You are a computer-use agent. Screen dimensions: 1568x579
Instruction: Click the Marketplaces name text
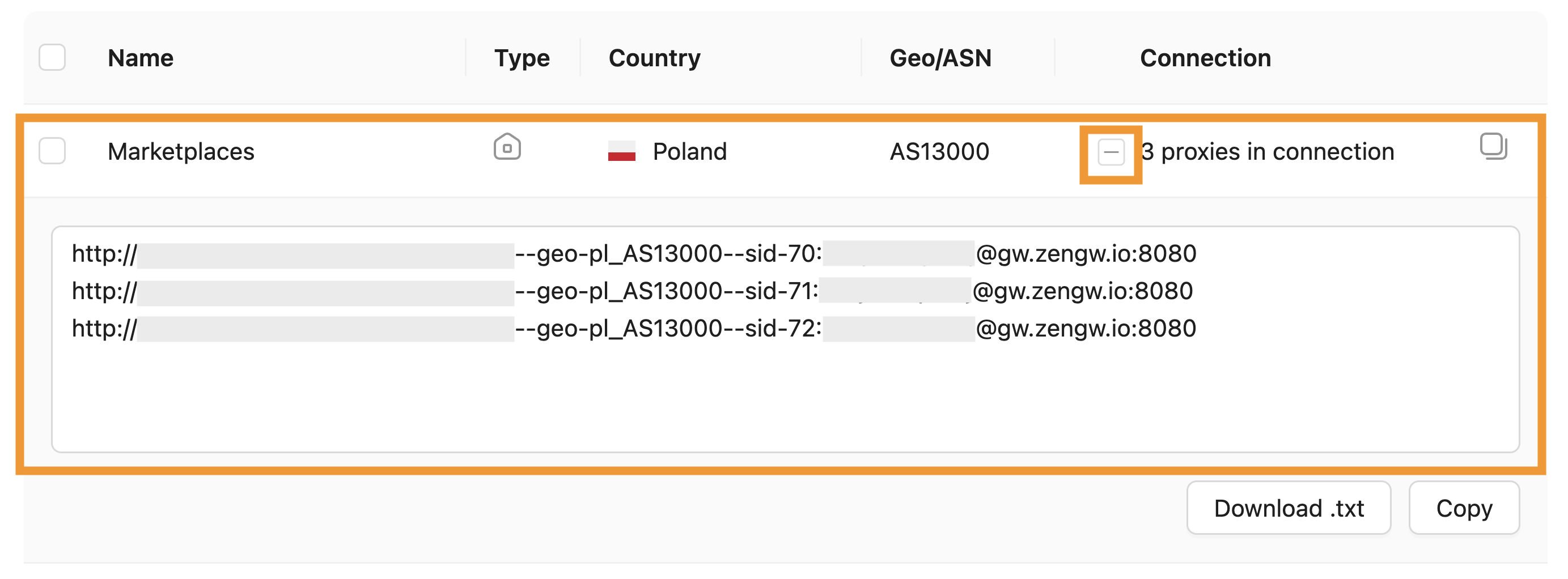pyautogui.click(x=181, y=151)
